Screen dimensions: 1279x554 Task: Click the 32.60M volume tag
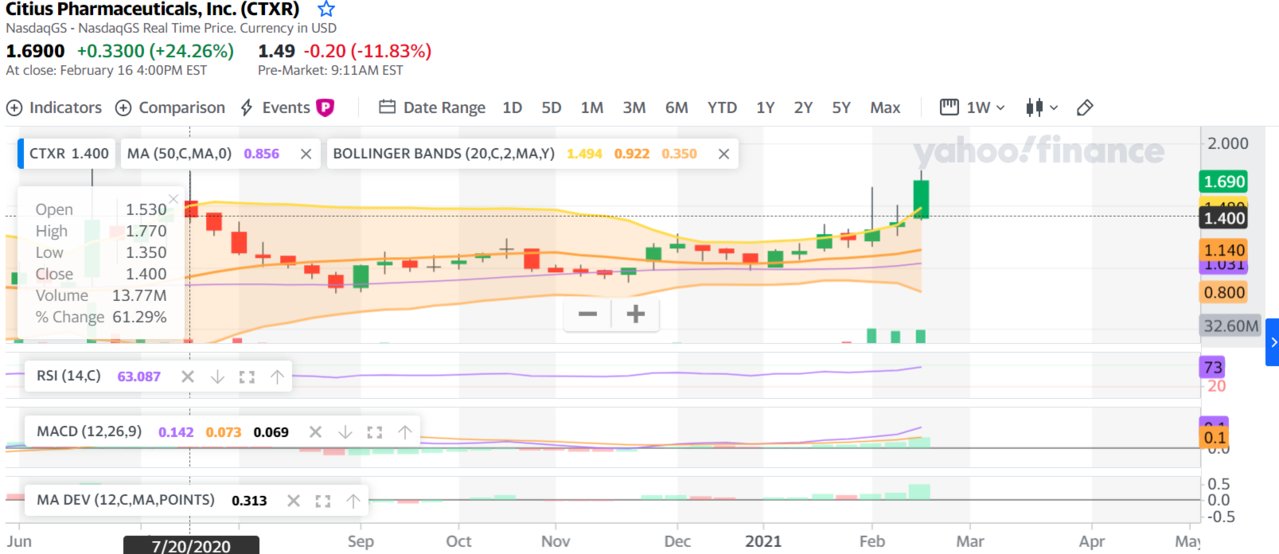tap(1230, 326)
